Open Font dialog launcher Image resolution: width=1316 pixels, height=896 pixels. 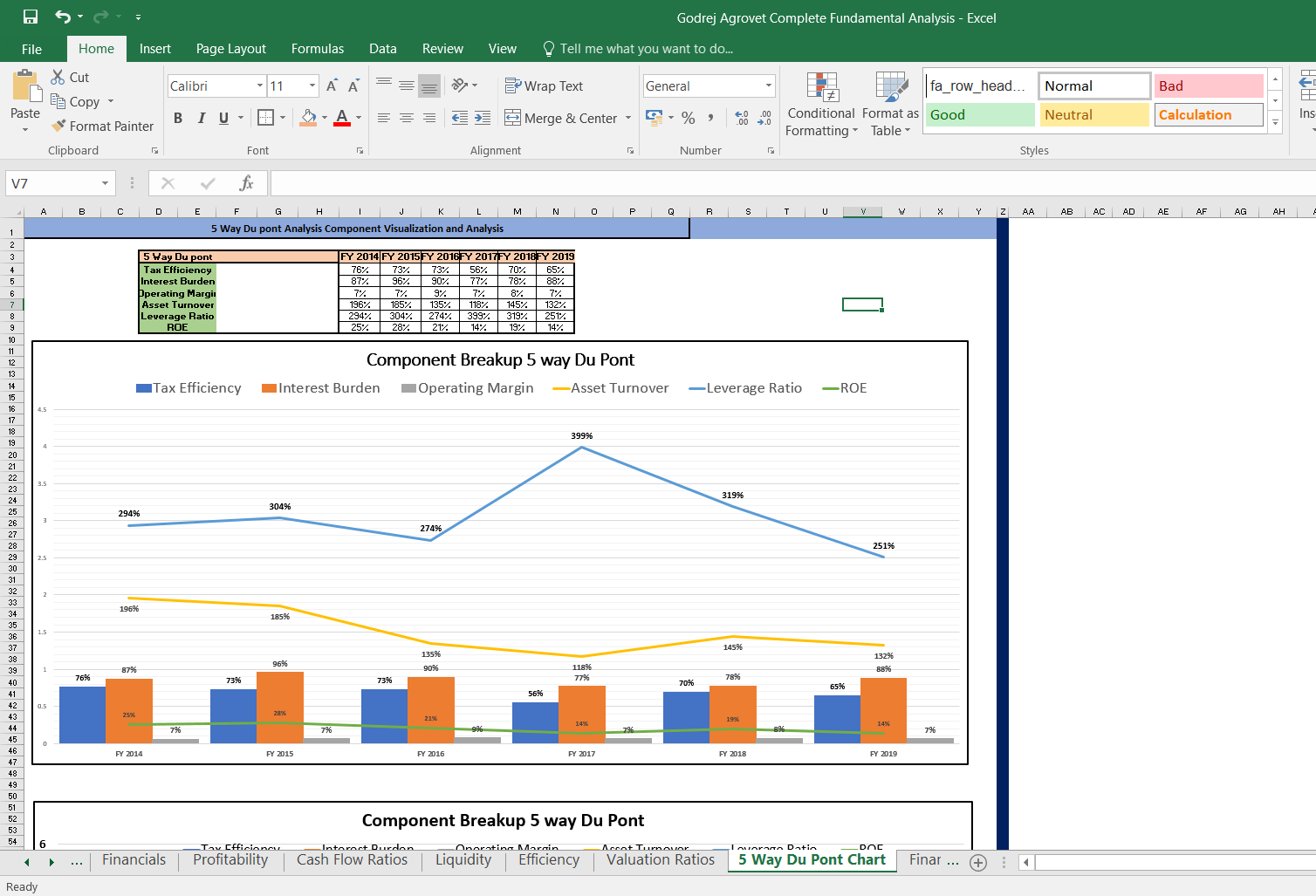tap(360, 150)
